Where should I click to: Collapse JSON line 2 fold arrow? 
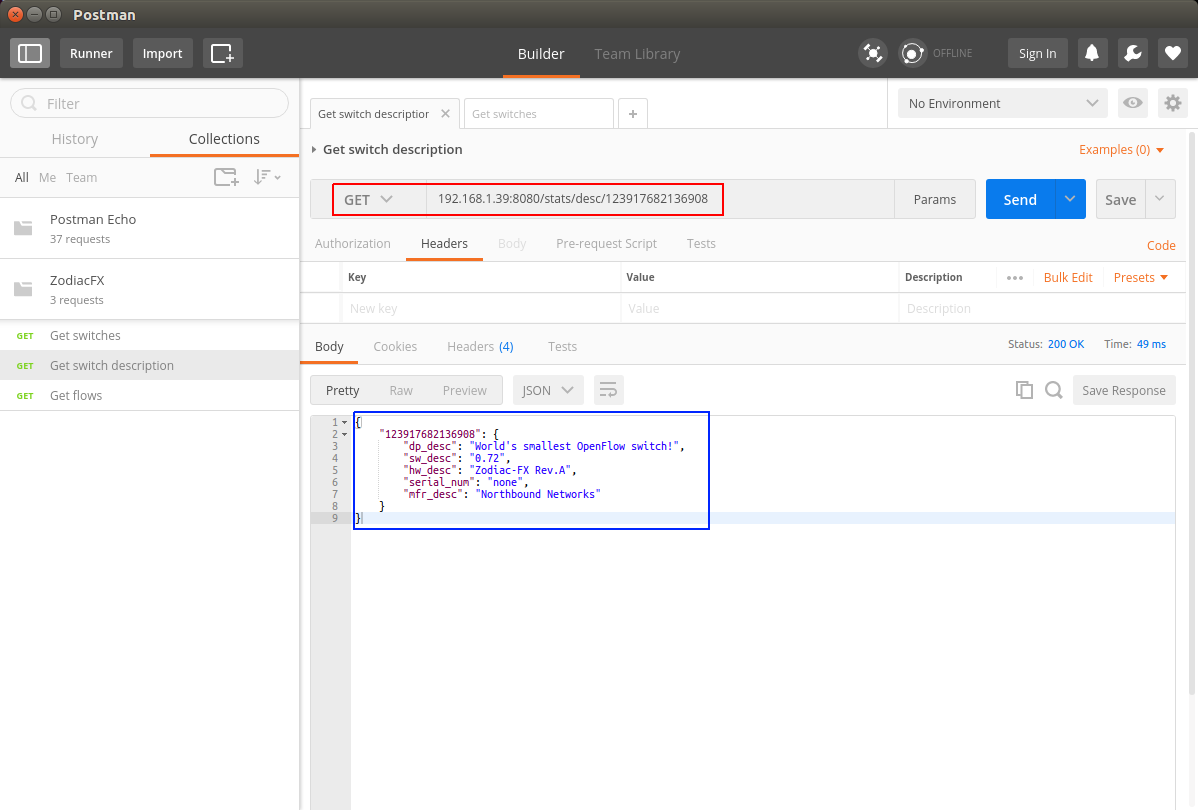345,434
